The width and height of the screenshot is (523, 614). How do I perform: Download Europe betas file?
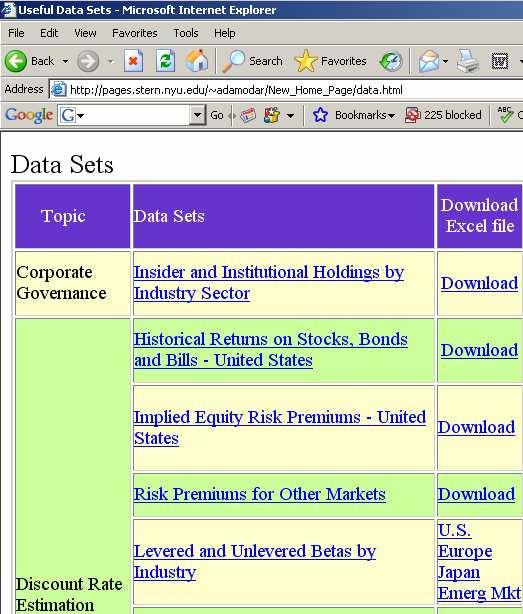coord(465,551)
